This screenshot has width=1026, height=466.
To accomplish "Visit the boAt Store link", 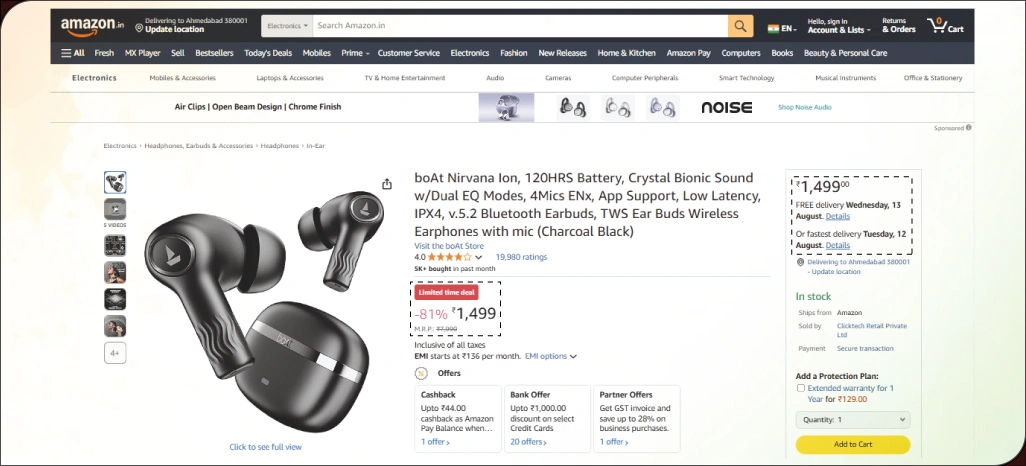I will click(x=449, y=246).
